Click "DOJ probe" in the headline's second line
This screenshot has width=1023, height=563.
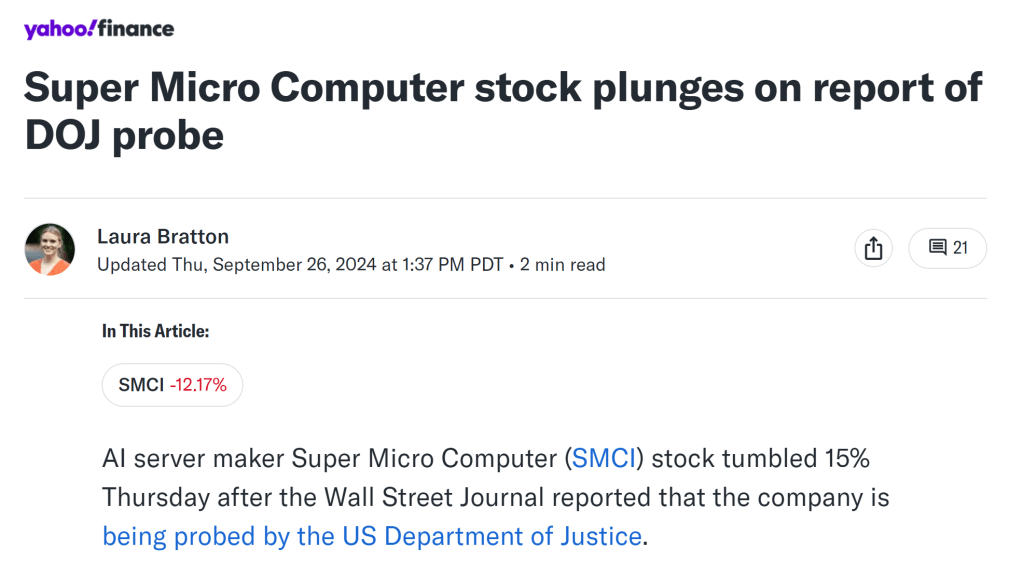click(124, 135)
